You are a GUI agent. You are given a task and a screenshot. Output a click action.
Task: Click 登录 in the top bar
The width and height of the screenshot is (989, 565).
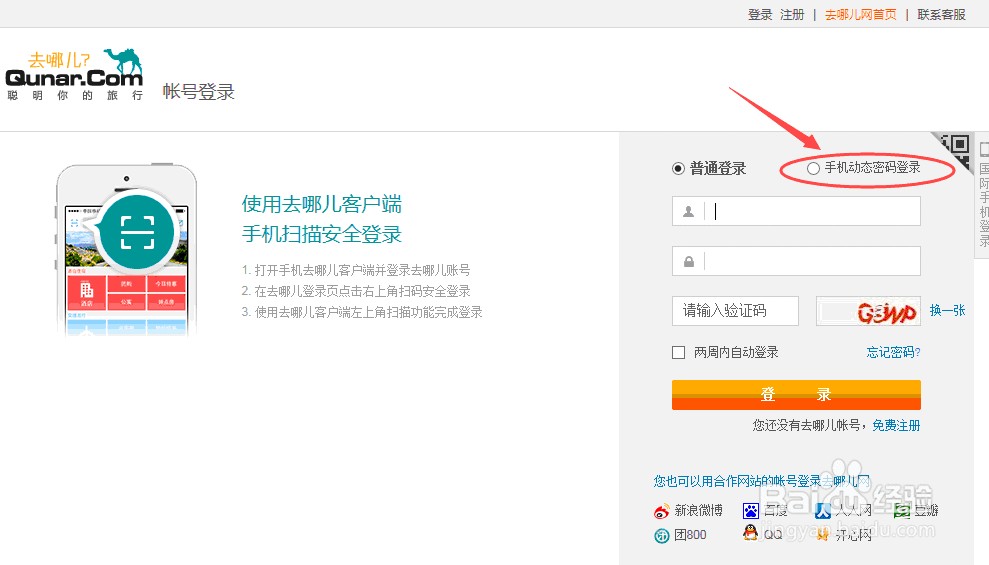point(760,15)
